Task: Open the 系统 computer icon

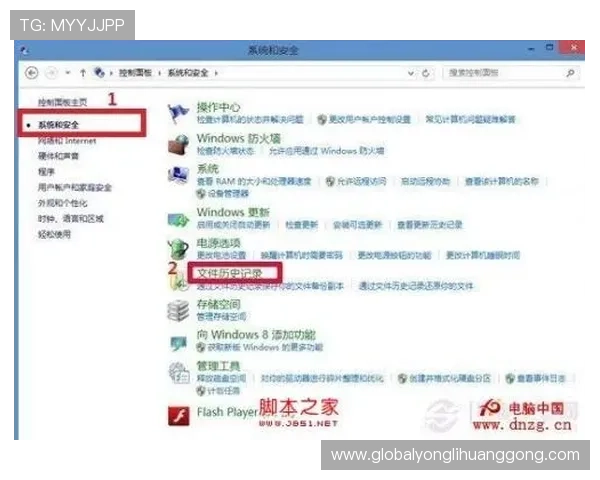Action: 178,175
